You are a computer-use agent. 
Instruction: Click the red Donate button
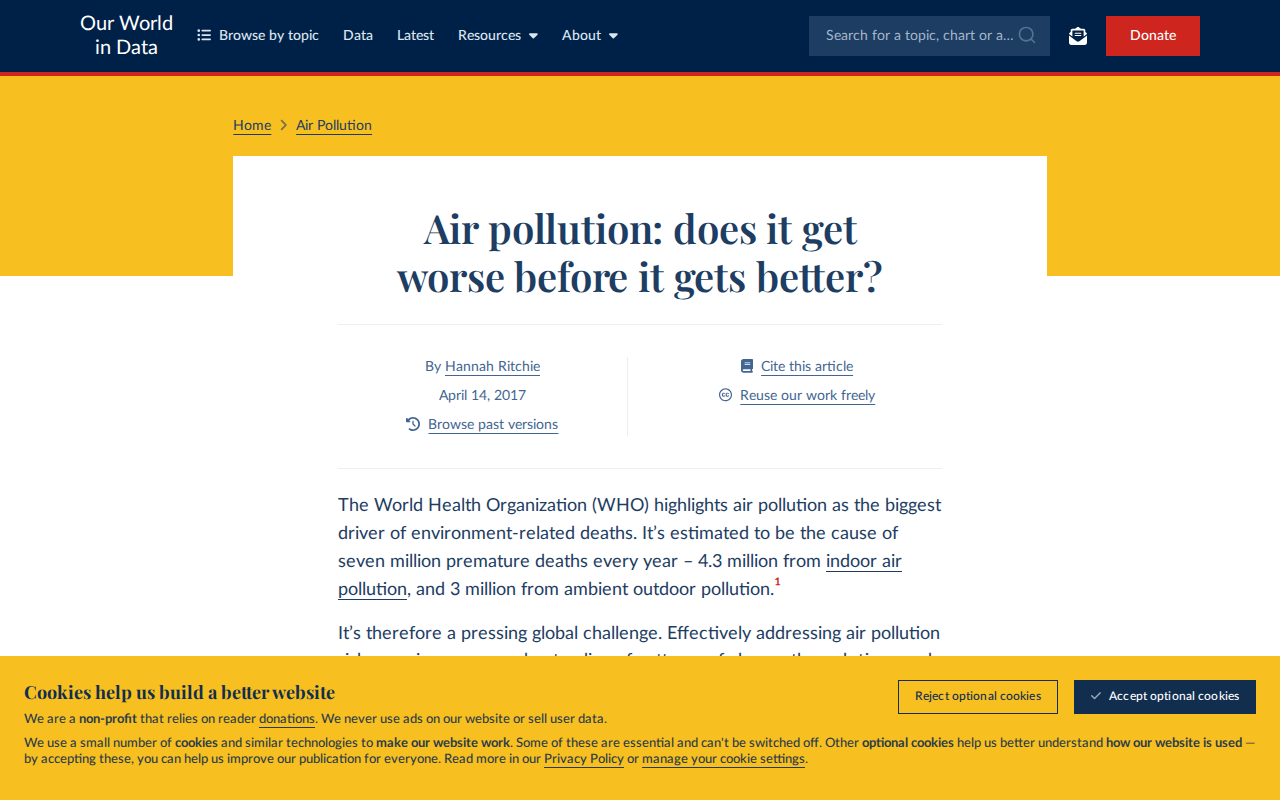[1153, 36]
